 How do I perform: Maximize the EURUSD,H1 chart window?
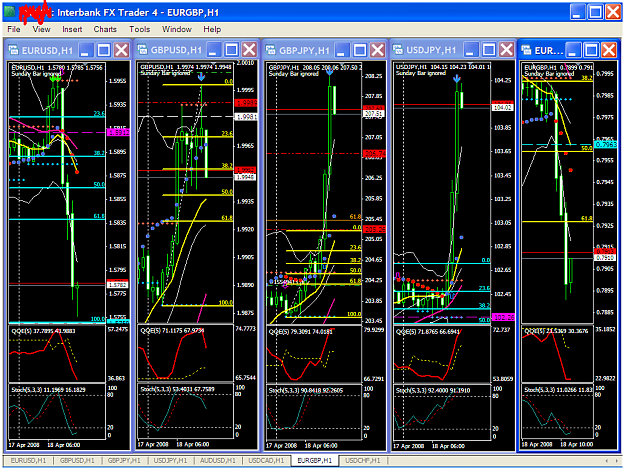pyautogui.click(x=104, y=50)
